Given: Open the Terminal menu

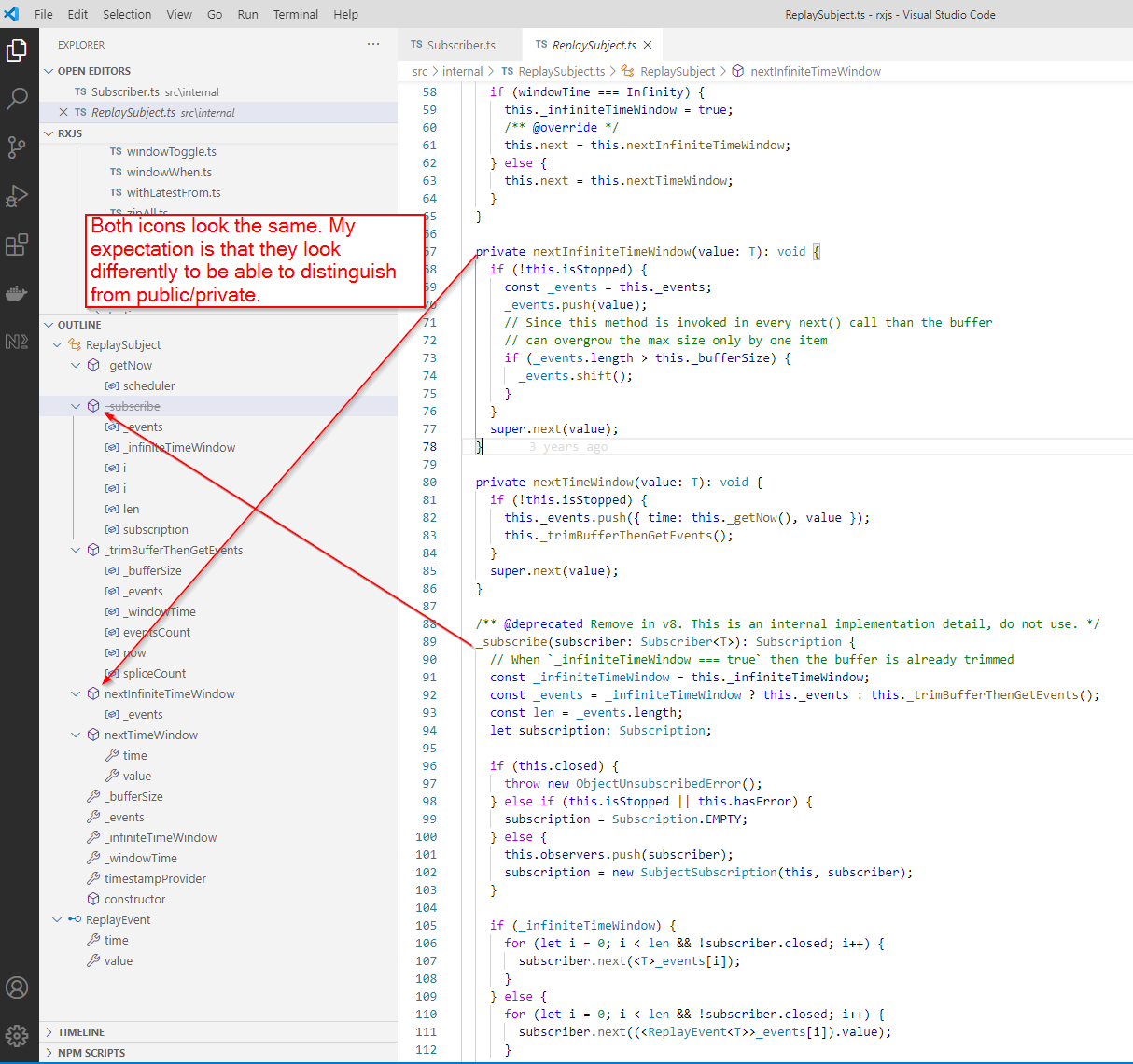Looking at the screenshot, I should [295, 14].
